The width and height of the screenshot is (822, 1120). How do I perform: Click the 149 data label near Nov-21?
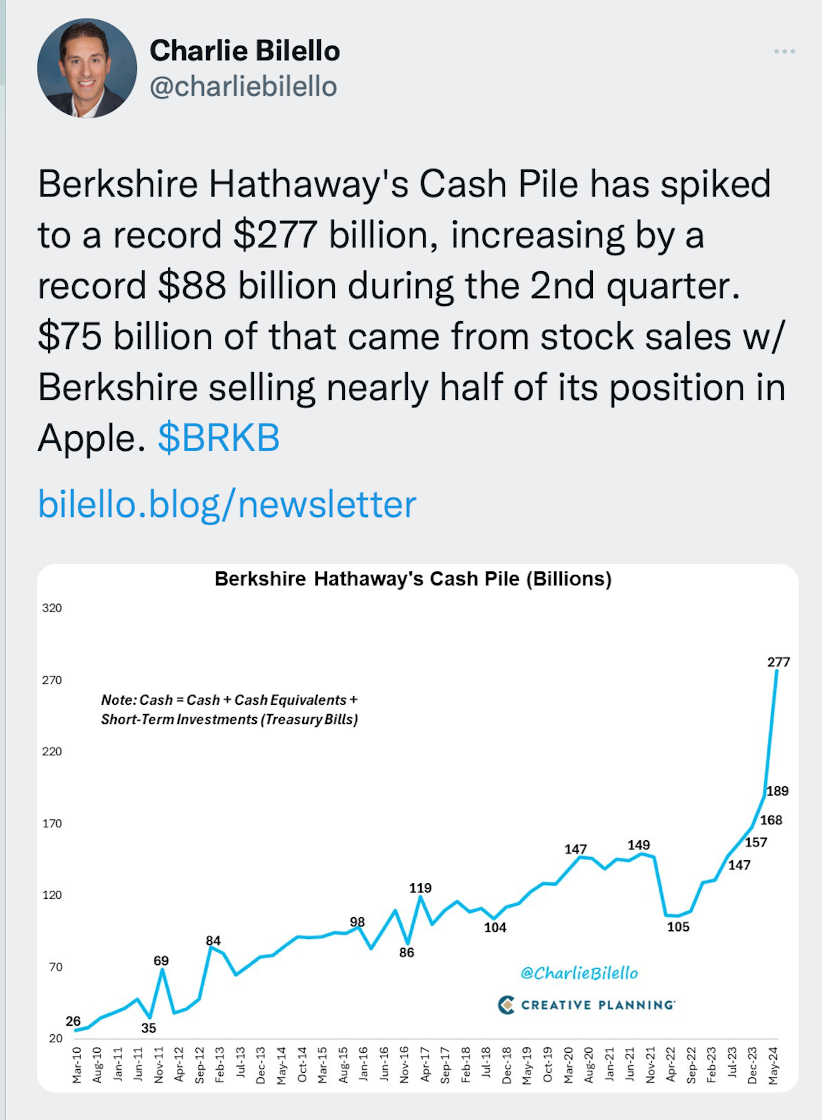638,845
